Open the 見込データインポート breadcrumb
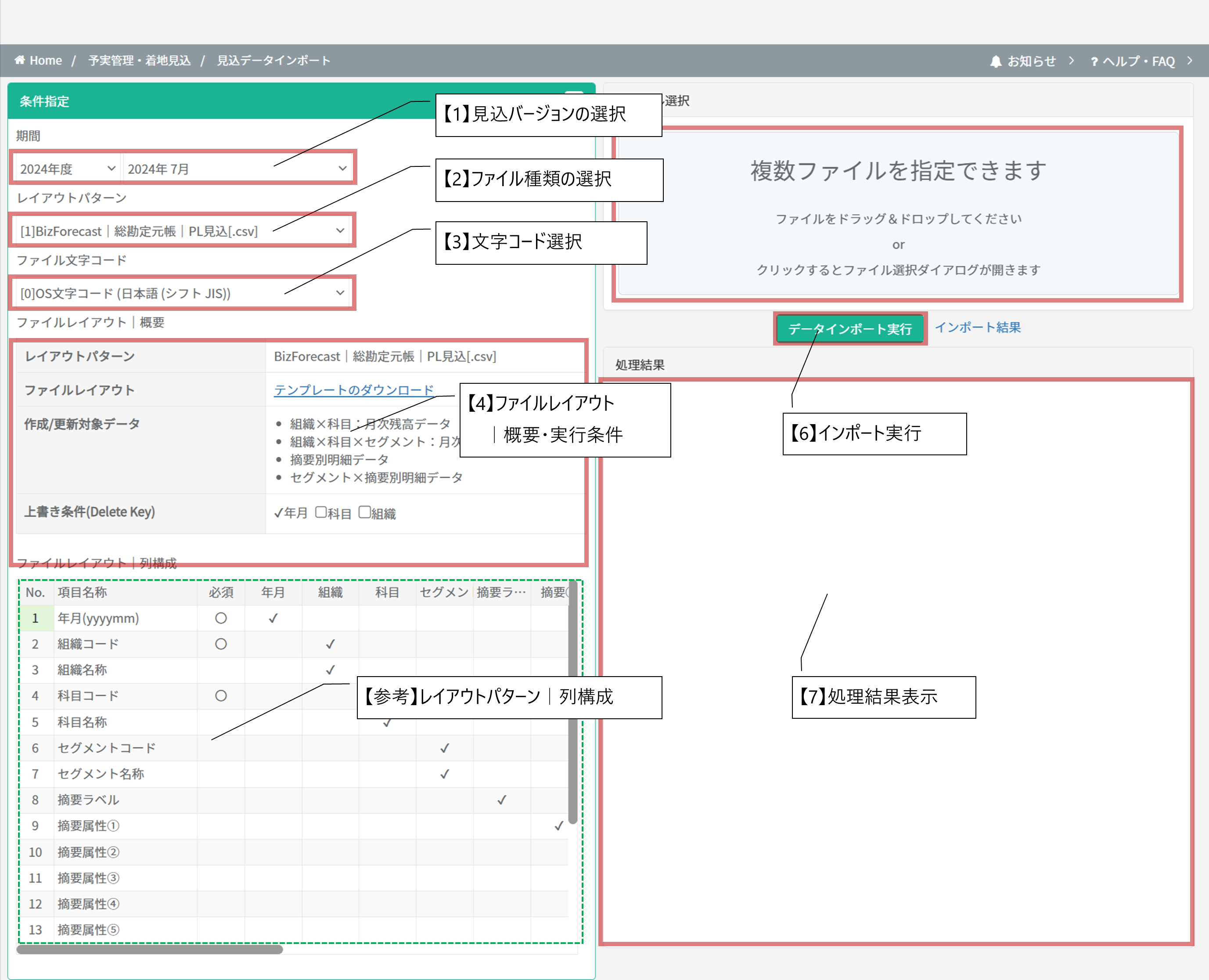This screenshot has height=980, width=1209. [x=274, y=61]
